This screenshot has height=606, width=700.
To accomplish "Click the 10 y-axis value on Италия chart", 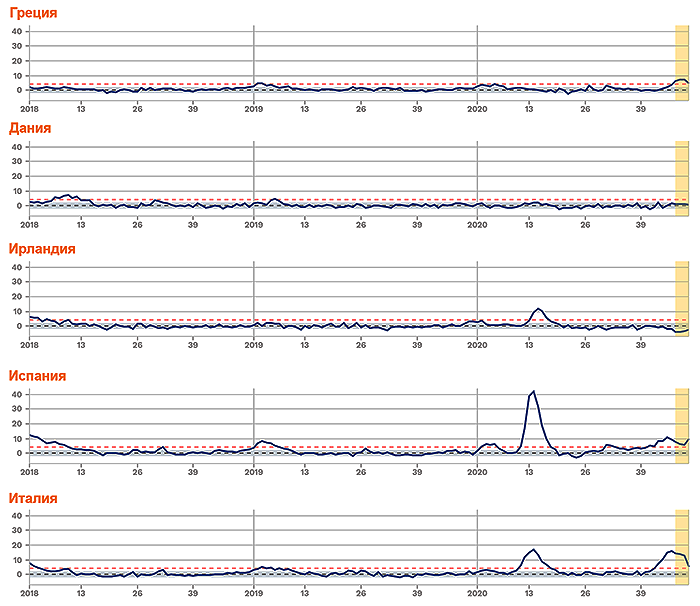I will [x=17, y=560].
